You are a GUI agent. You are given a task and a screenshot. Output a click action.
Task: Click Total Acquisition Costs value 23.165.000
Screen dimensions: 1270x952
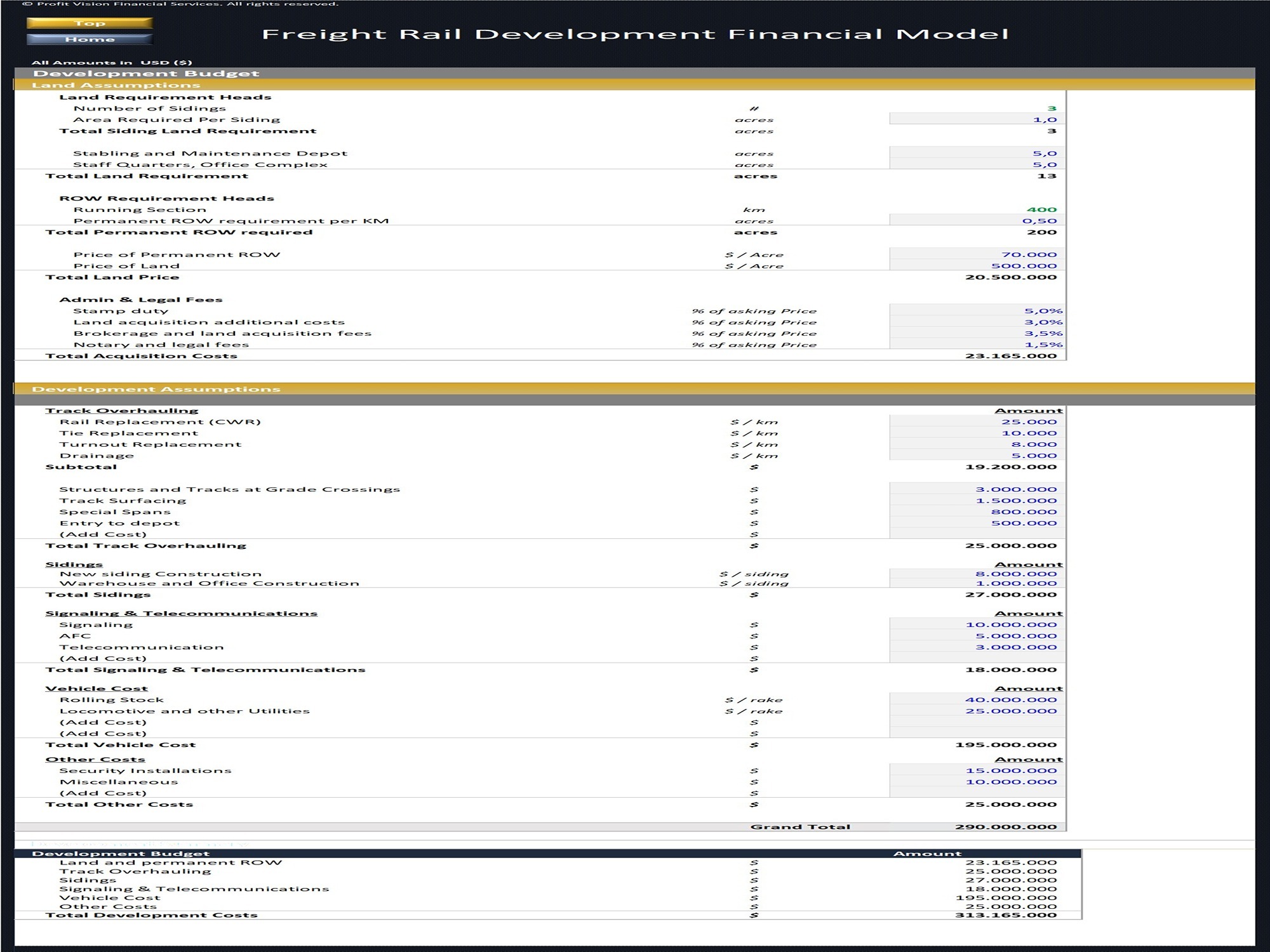1011,356
